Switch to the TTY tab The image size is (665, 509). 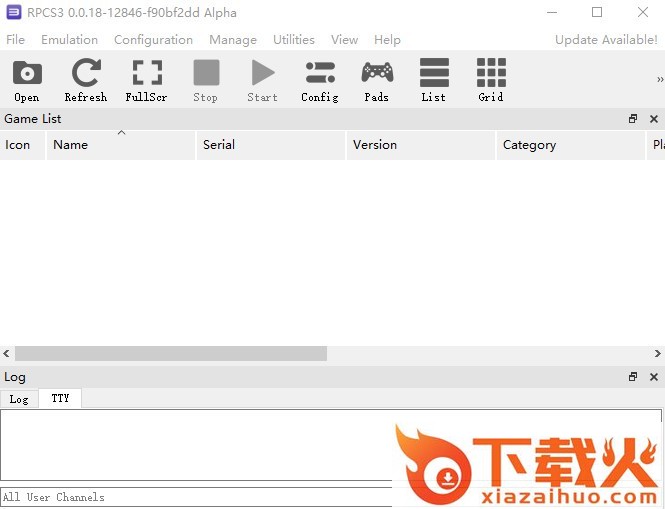coord(60,398)
